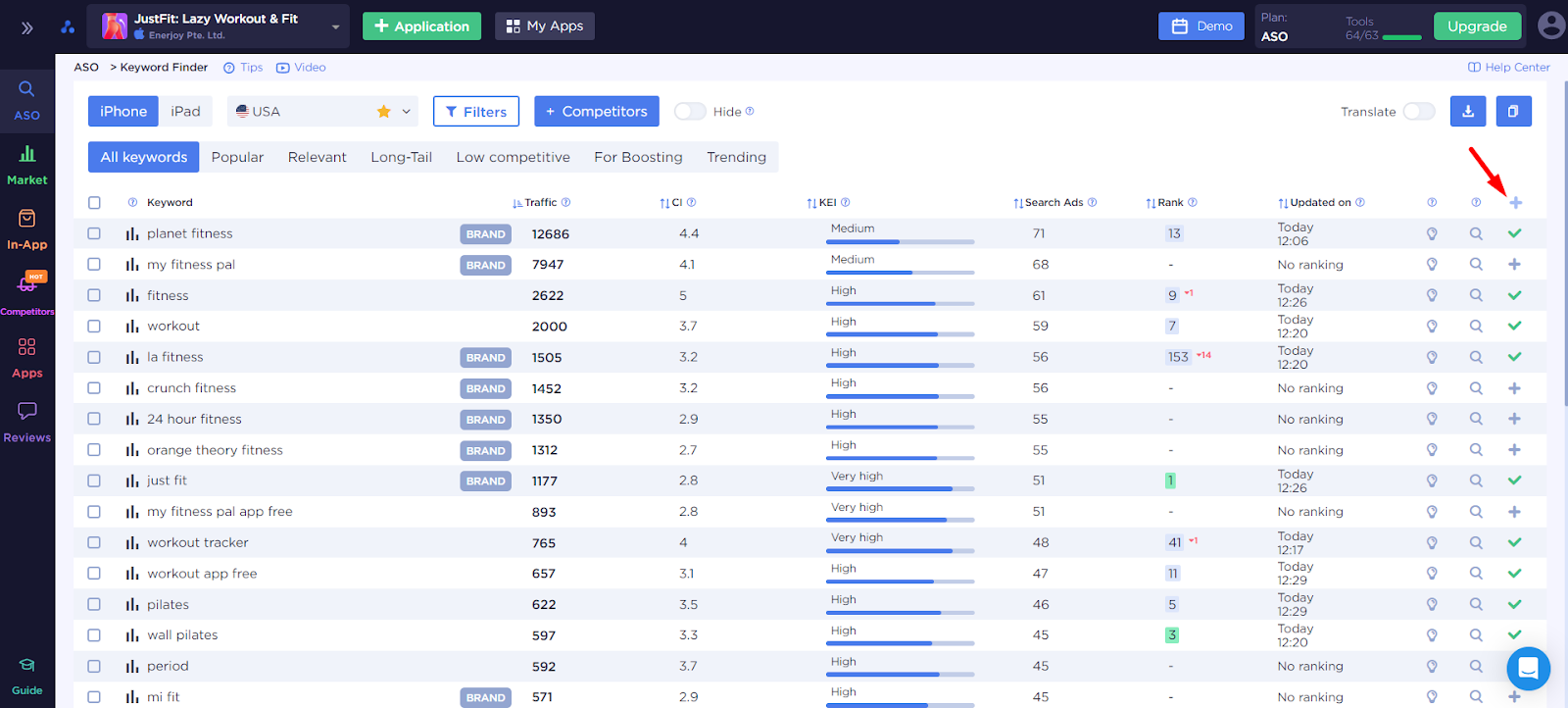Click the user profile avatar icon
This screenshot has width=1568, height=708.
coord(1550,25)
